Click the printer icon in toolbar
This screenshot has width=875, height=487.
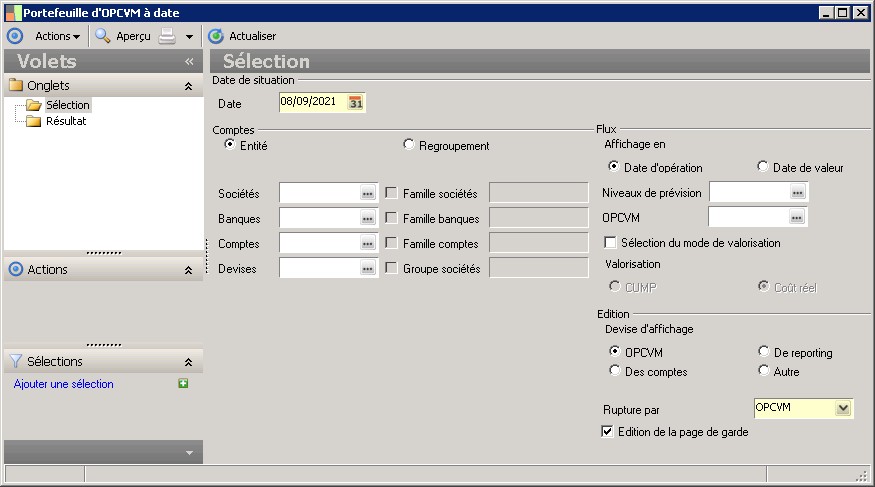[167, 36]
